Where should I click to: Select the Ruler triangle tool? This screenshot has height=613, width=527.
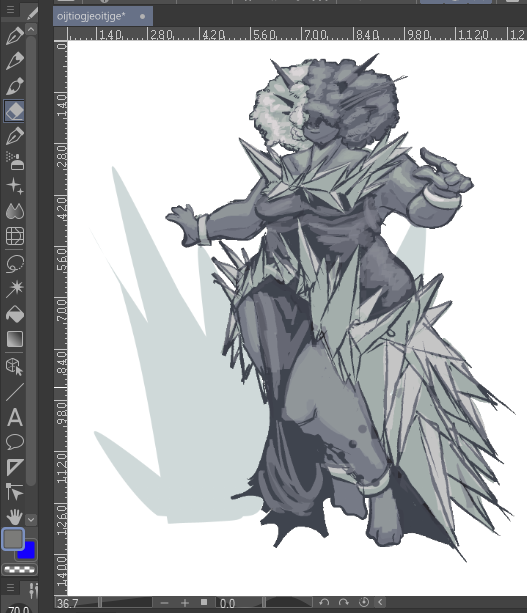14,467
